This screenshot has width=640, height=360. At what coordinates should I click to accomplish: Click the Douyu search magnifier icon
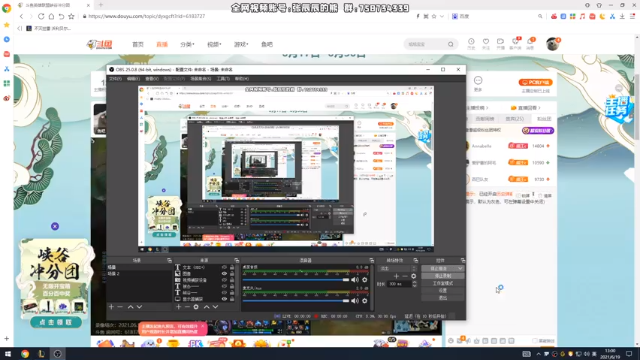[x=451, y=44]
